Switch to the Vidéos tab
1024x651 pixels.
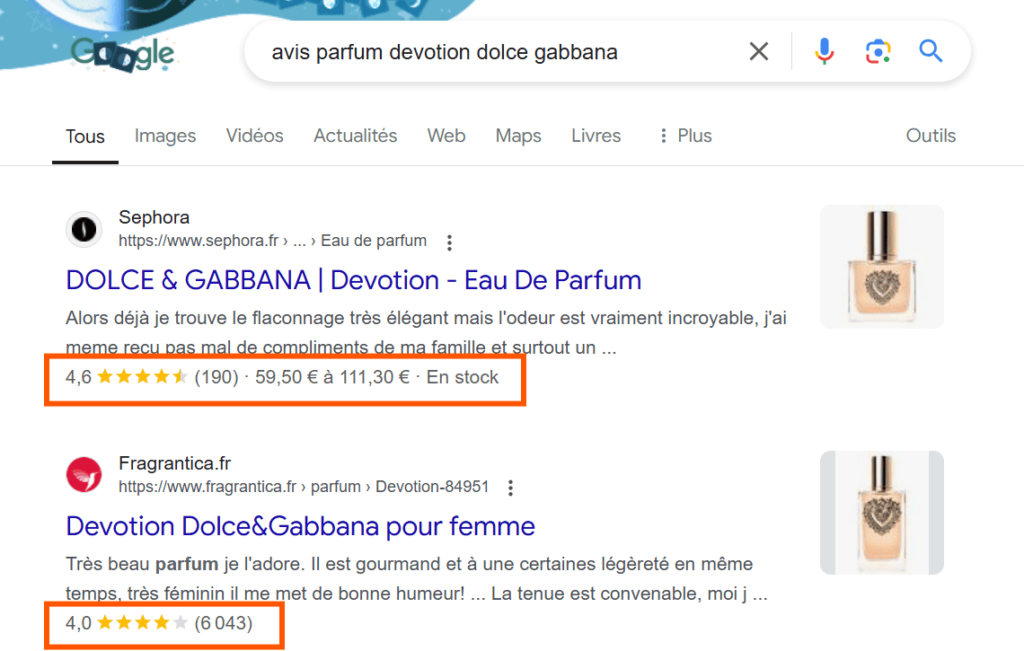click(255, 136)
